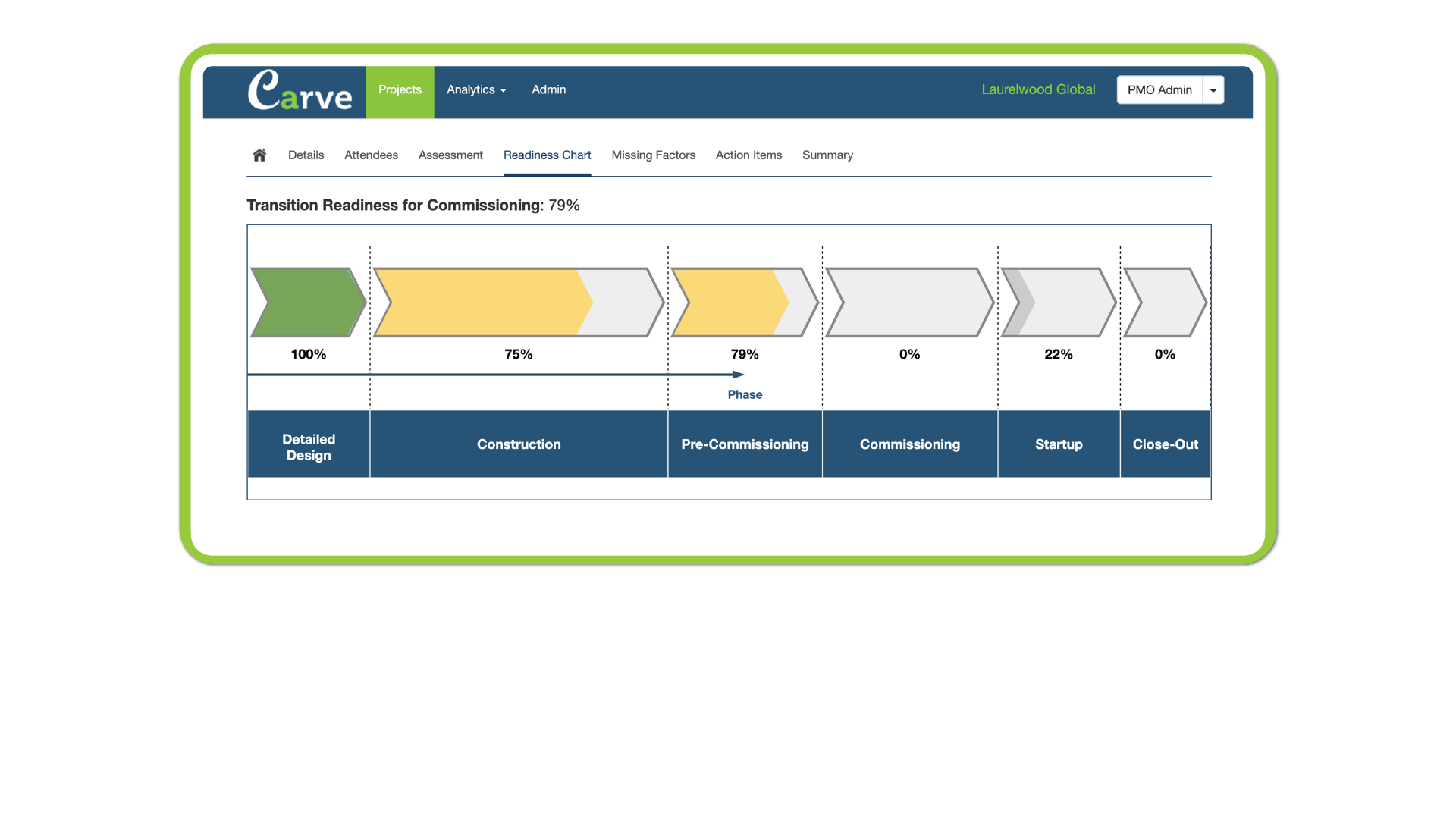Click the Construction phase label block
Image resolution: width=1456 pixels, height=819 pixels.
(519, 444)
